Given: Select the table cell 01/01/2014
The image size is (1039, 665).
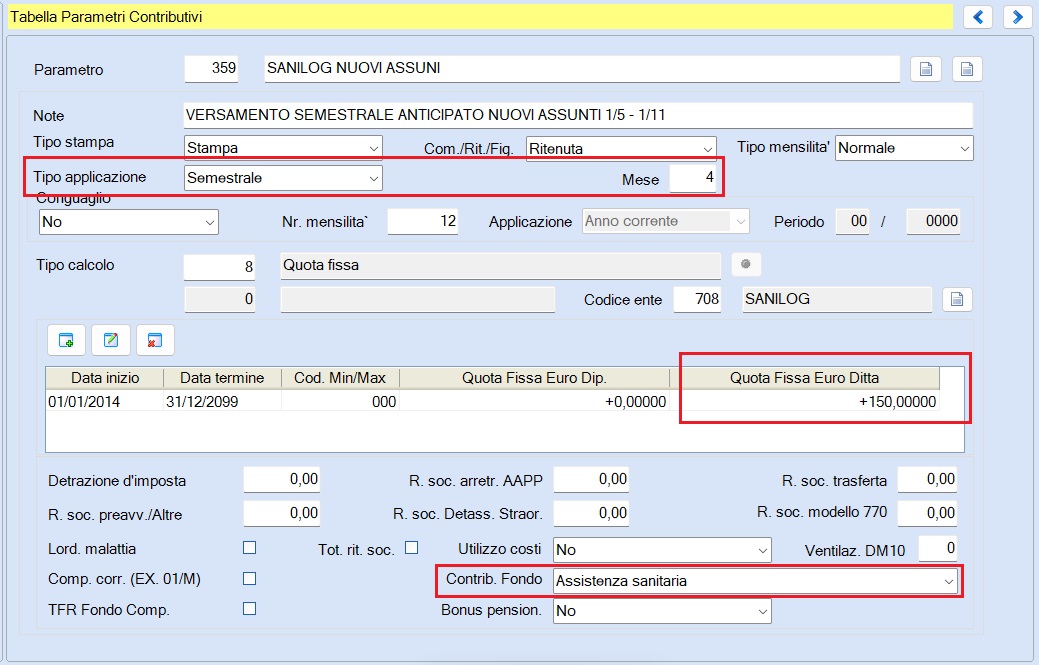Looking at the screenshot, I should coord(105,401).
